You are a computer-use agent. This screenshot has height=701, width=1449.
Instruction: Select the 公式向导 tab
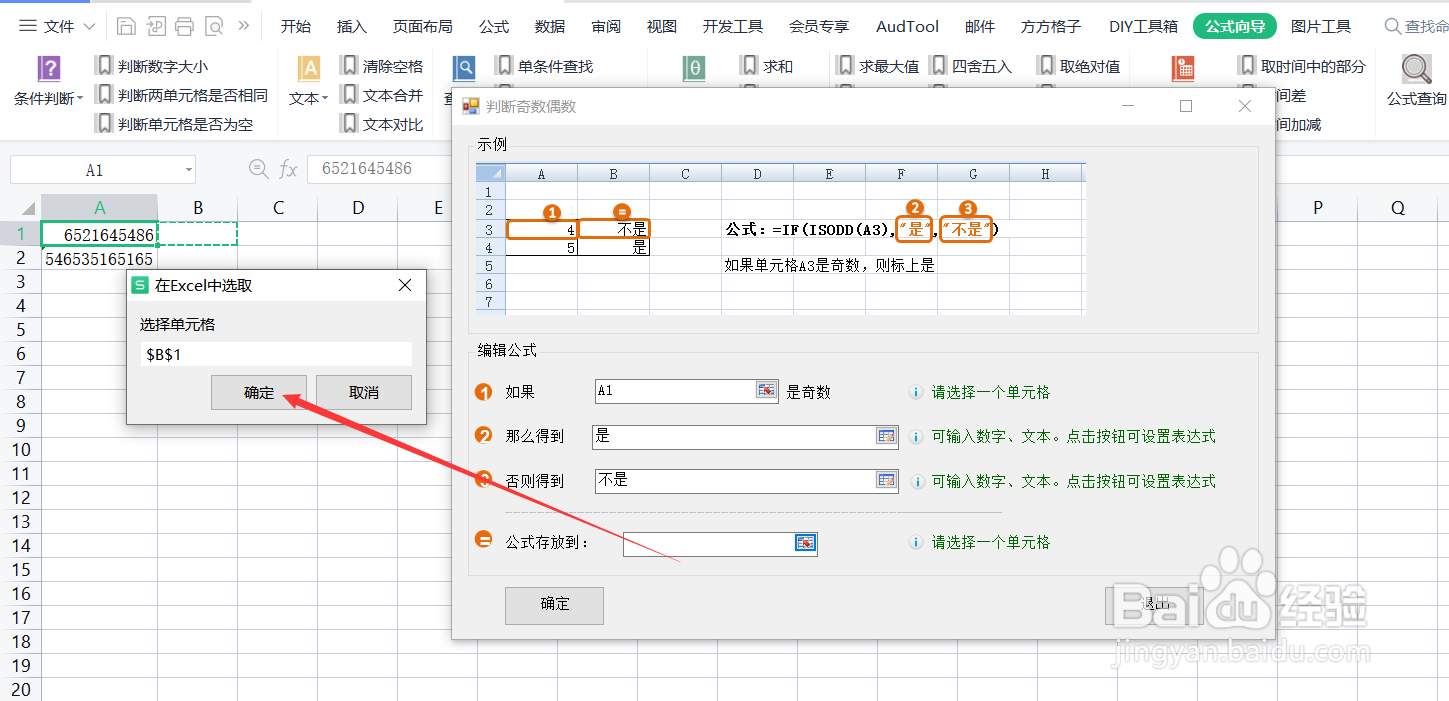(1235, 27)
